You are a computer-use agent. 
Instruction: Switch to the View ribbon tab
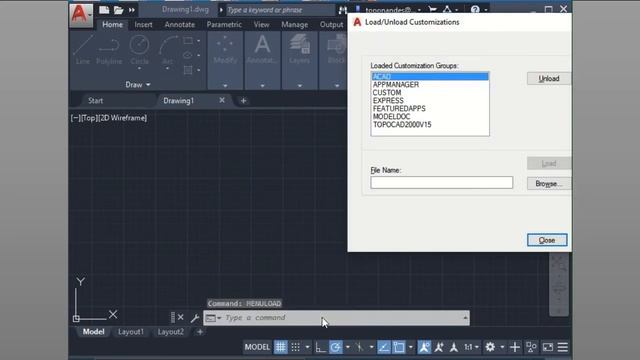pos(261,24)
